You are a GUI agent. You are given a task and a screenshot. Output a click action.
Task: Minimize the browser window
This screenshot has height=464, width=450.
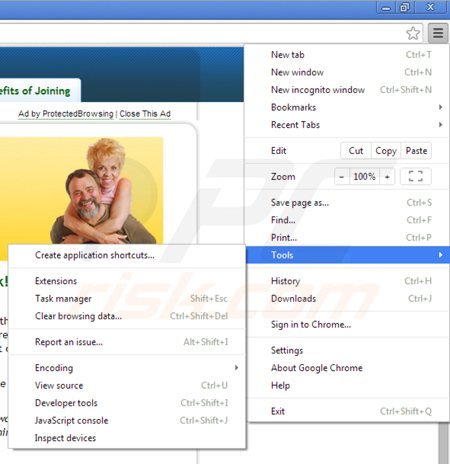386,8
